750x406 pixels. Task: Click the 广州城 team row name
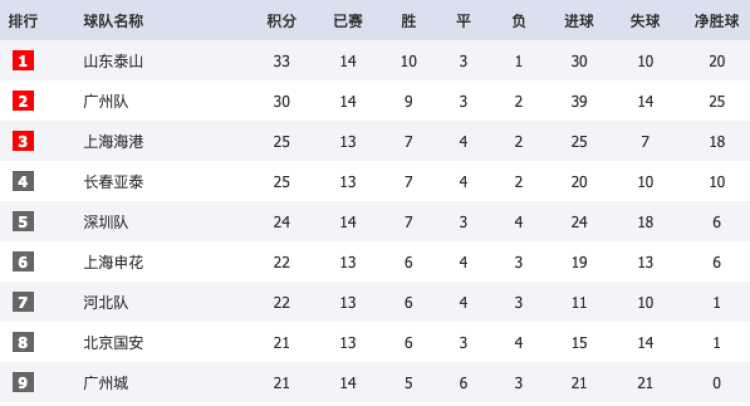click(x=106, y=382)
